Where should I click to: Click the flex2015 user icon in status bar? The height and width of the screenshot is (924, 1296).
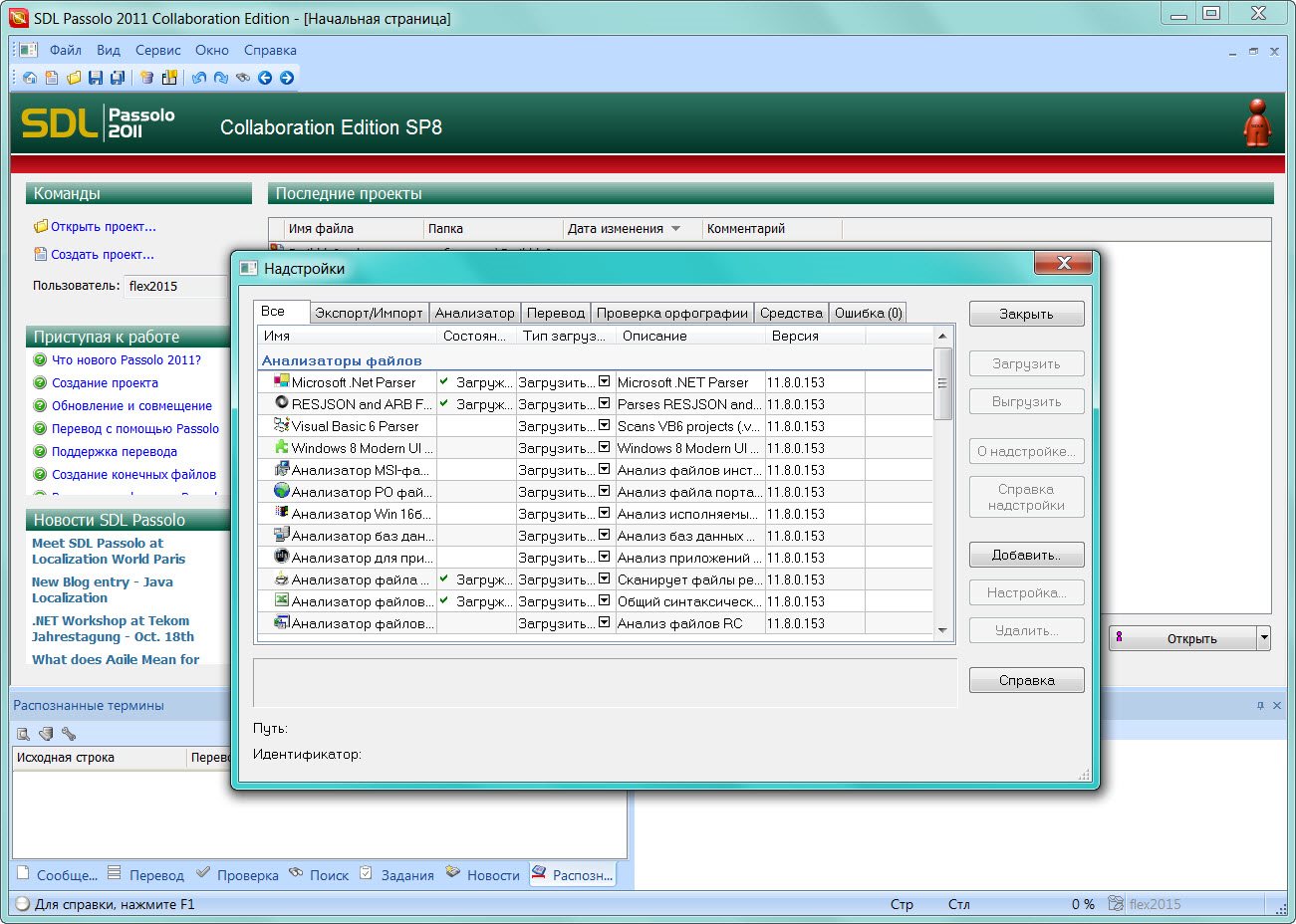(x=1117, y=904)
